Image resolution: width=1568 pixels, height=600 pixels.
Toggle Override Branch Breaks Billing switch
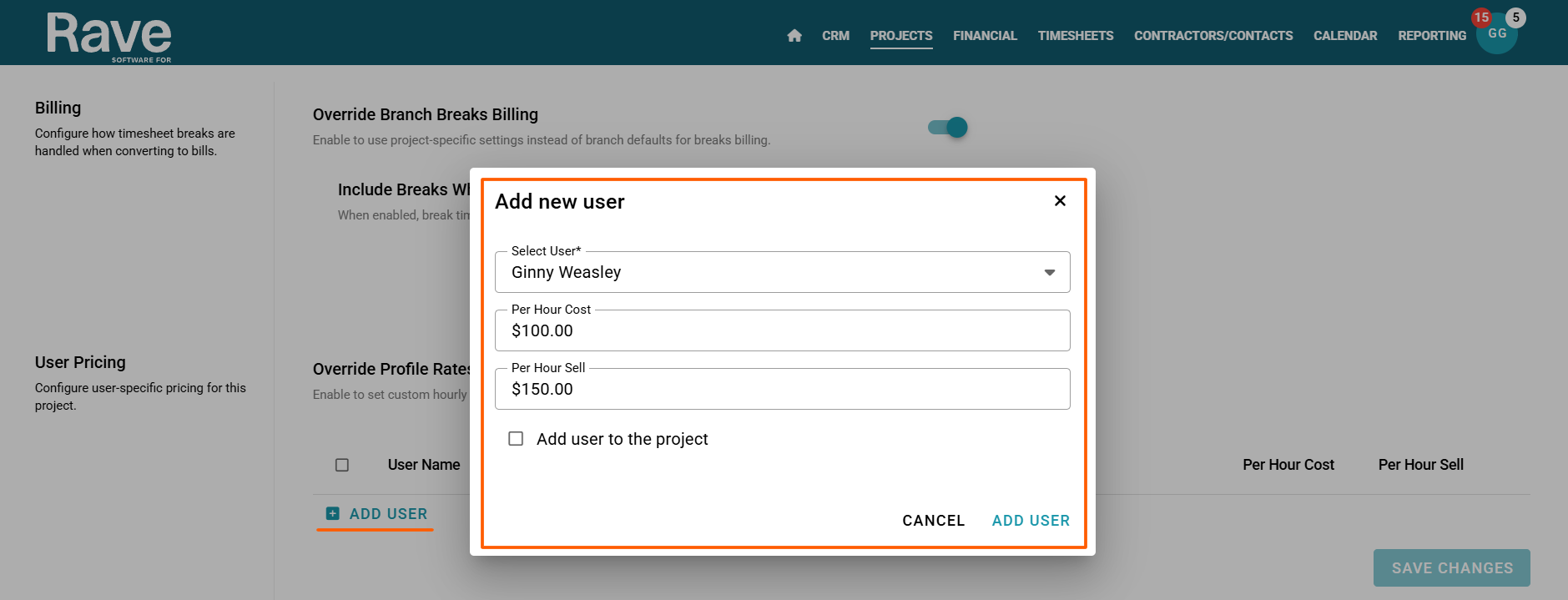point(948,127)
